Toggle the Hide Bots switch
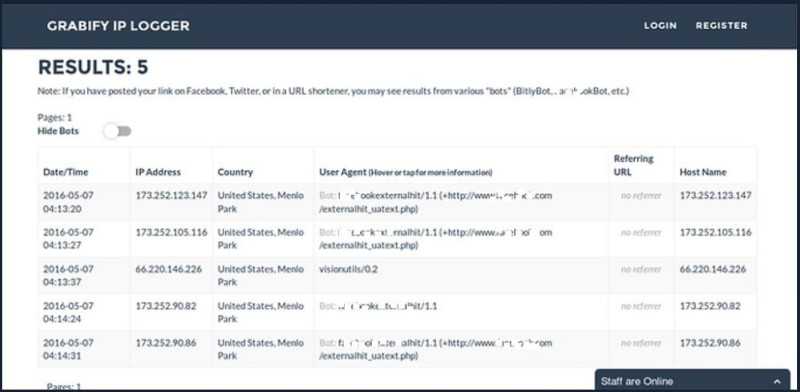 point(118,132)
